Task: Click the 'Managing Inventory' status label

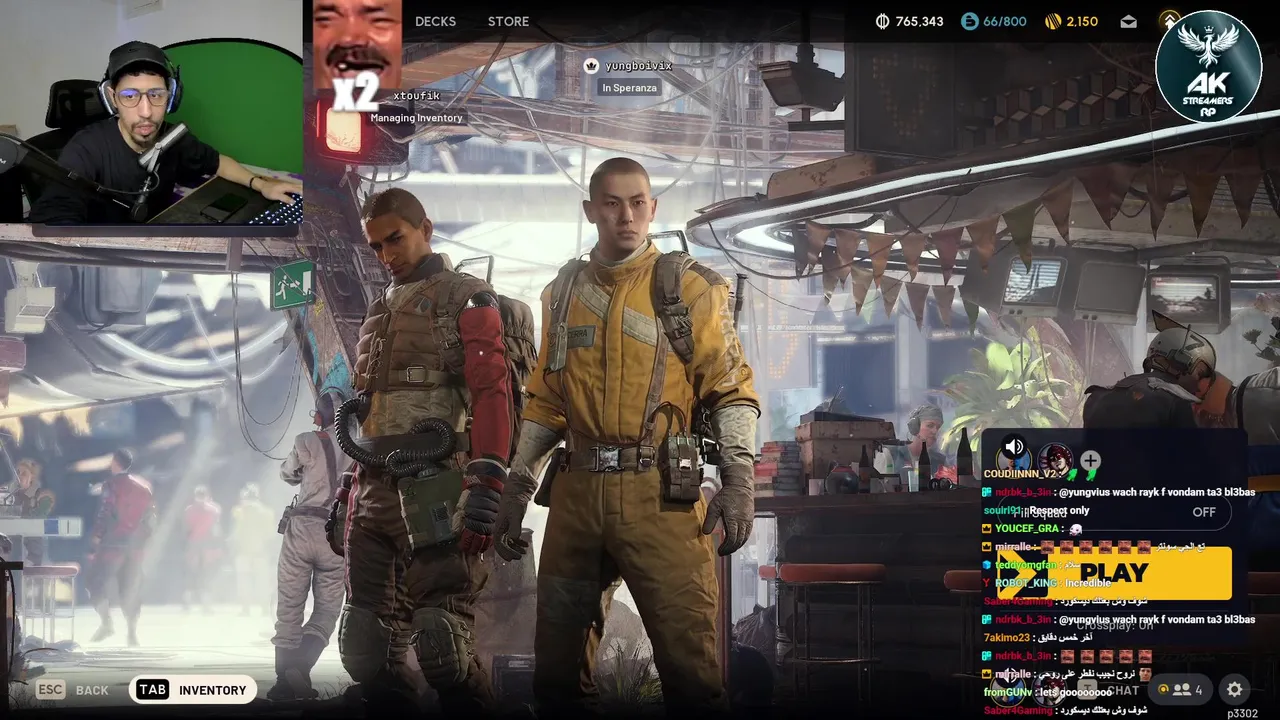Action: [x=416, y=118]
